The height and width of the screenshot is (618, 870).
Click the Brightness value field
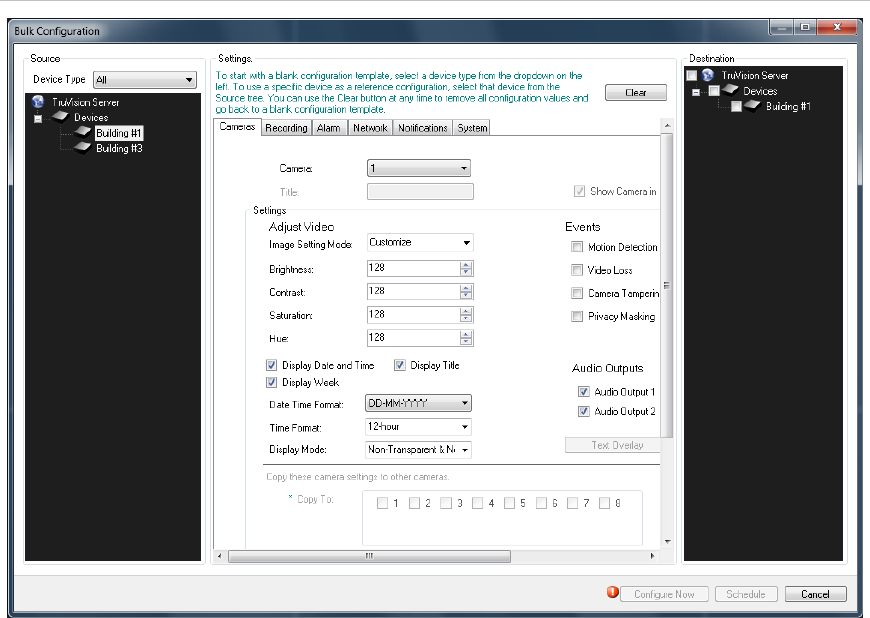[x=413, y=269]
